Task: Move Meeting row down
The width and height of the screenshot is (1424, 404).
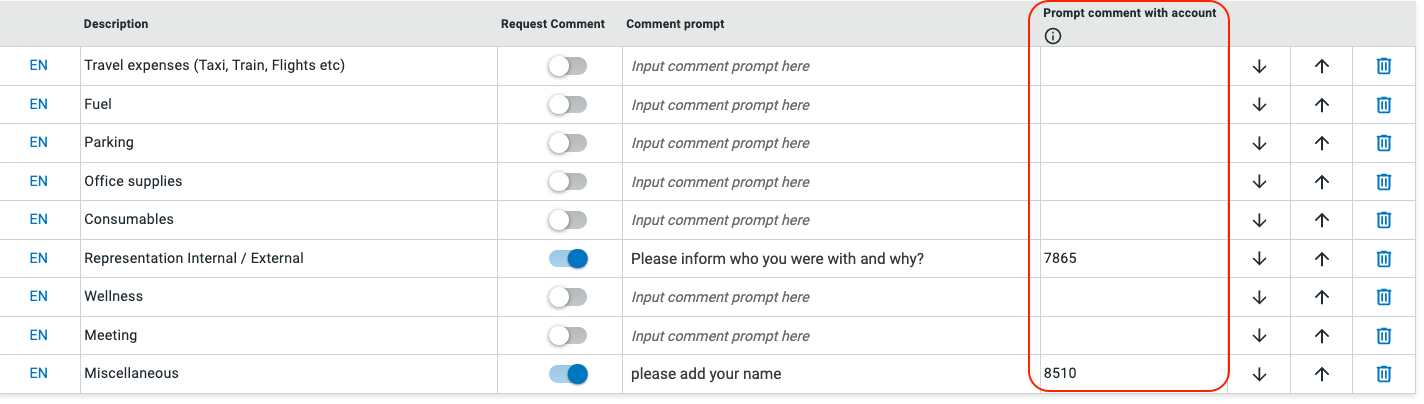Action: [1260, 335]
